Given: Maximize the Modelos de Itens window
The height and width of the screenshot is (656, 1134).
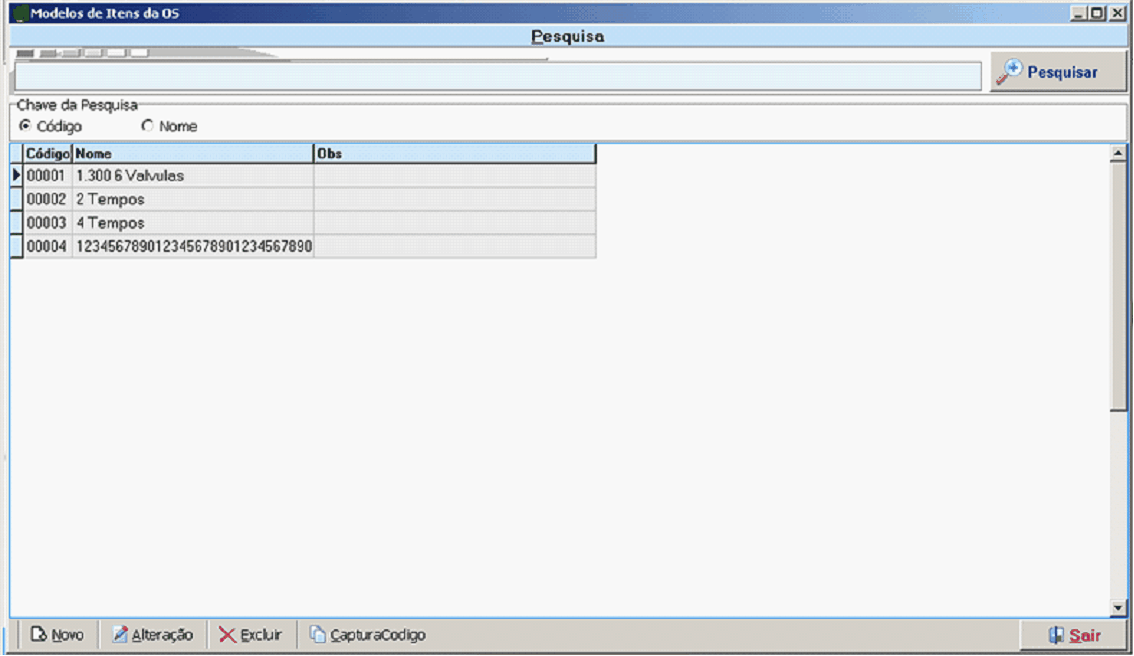Looking at the screenshot, I should pos(1099,14).
